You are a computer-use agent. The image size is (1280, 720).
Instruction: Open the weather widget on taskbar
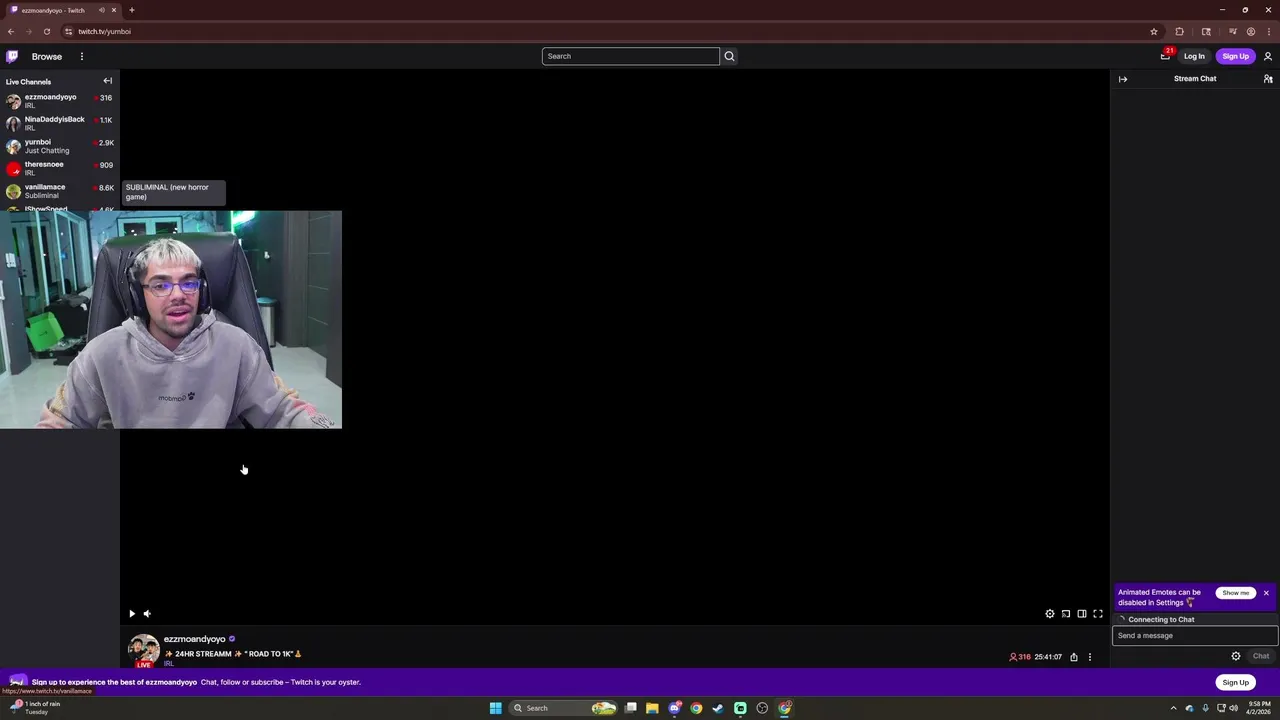[x=36, y=708]
